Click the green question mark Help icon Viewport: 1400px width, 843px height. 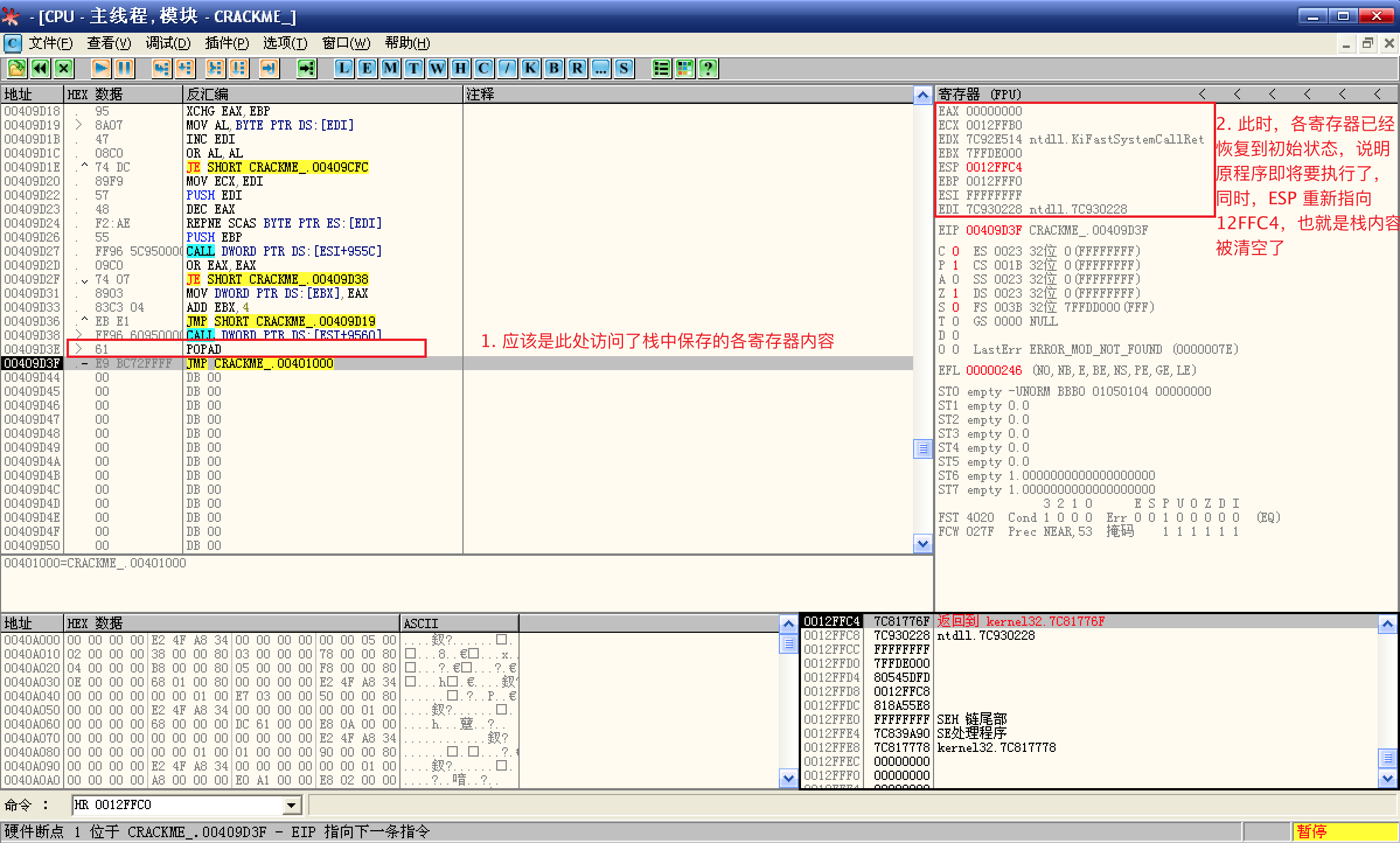coord(708,68)
